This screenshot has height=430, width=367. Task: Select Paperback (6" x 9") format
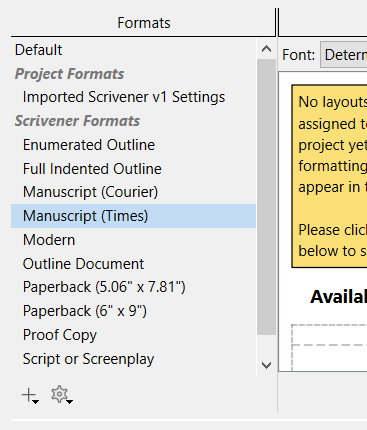coord(133,311)
